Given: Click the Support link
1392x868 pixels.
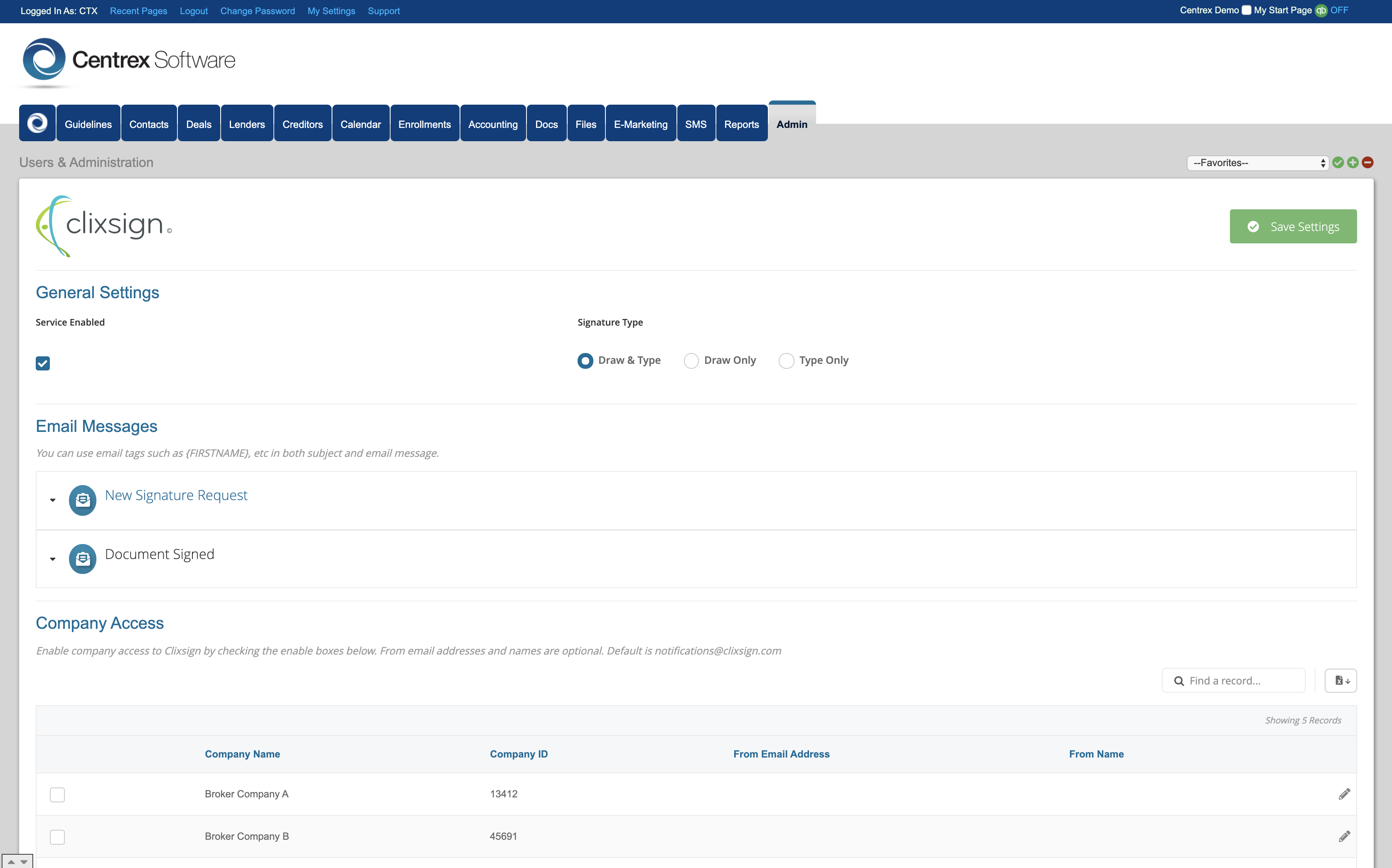Looking at the screenshot, I should (x=384, y=11).
